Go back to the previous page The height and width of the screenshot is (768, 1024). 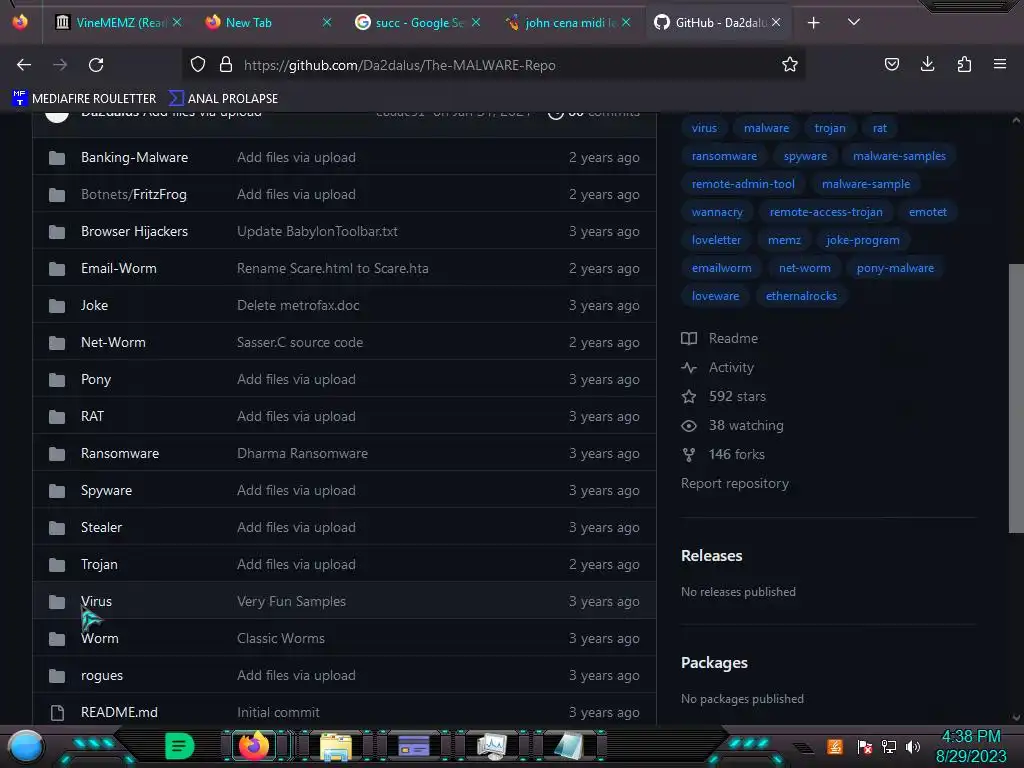24,65
